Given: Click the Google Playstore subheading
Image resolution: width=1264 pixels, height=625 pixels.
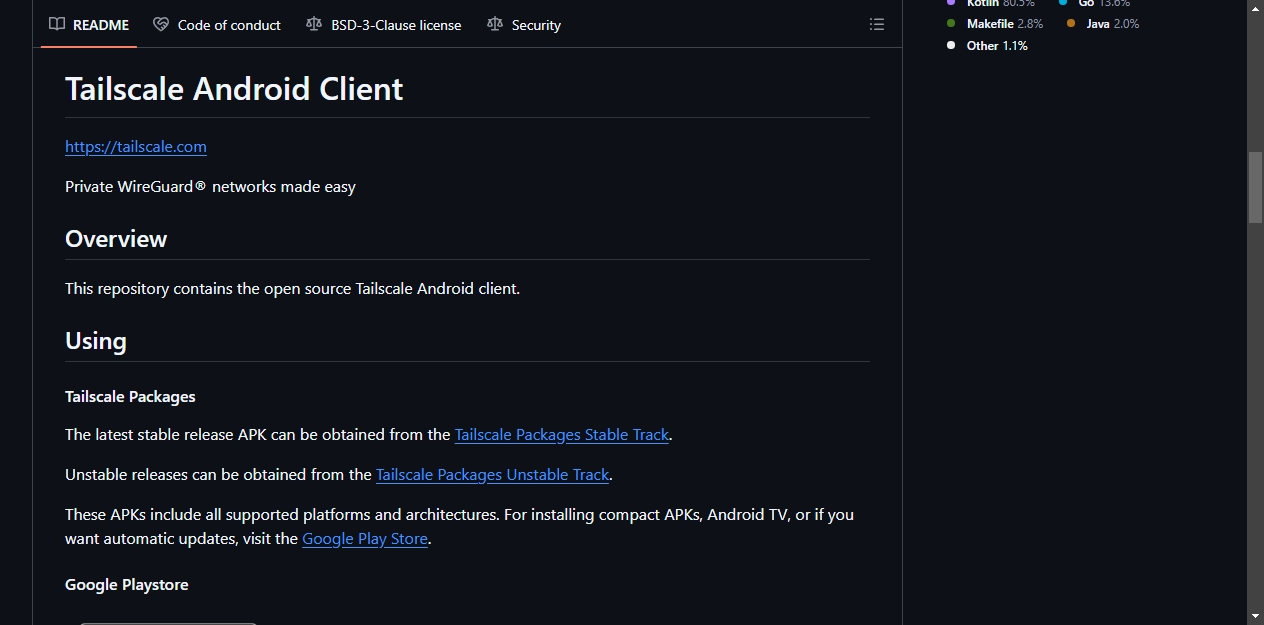Looking at the screenshot, I should click(x=127, y=585).
